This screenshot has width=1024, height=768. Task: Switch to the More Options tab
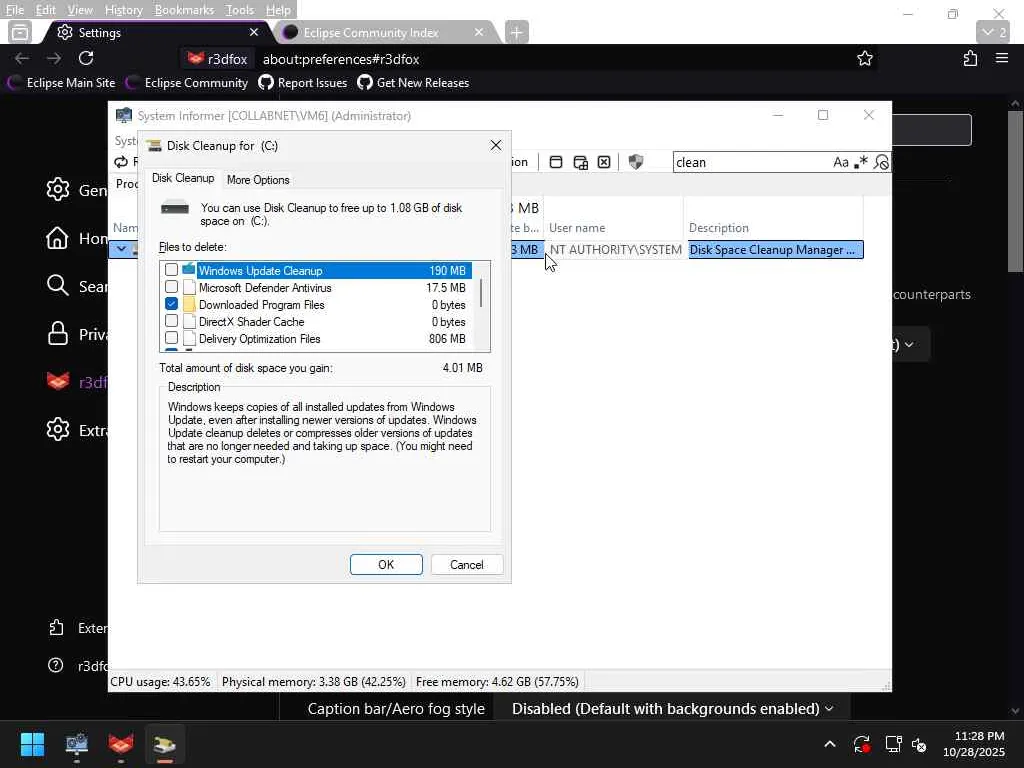point(258,180)
